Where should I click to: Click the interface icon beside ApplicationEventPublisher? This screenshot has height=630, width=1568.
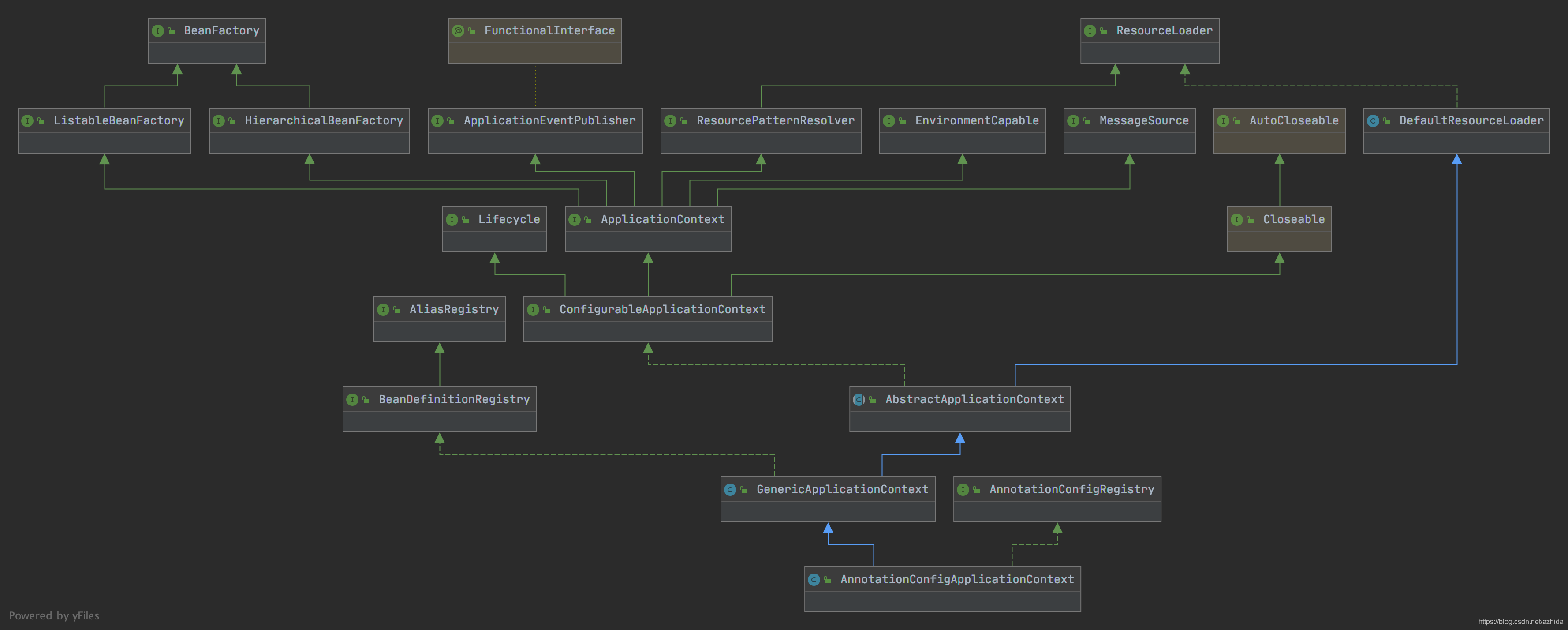pyautogui.click(x=438, y=120)
